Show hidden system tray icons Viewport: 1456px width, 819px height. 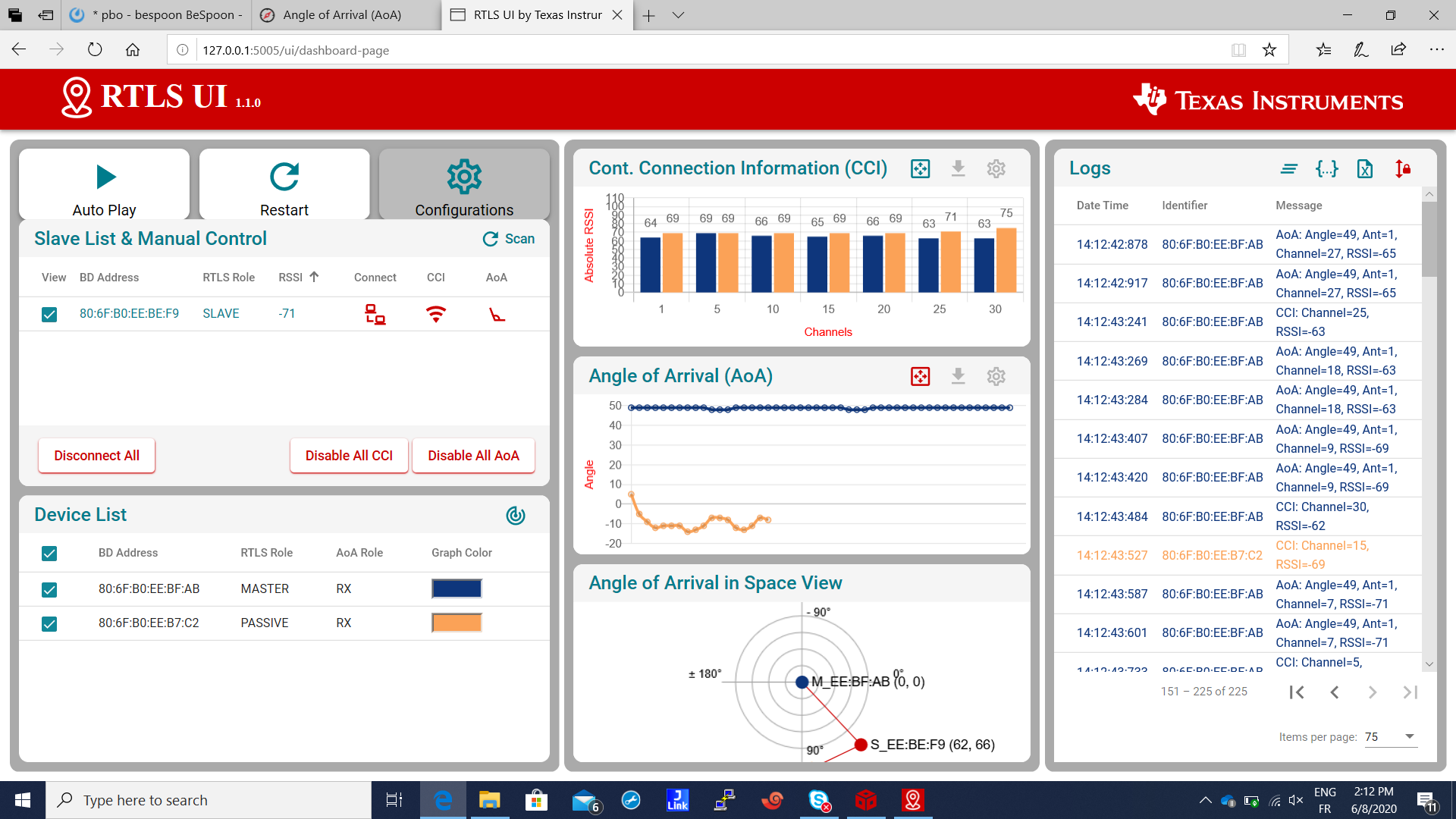[1205, 800]
